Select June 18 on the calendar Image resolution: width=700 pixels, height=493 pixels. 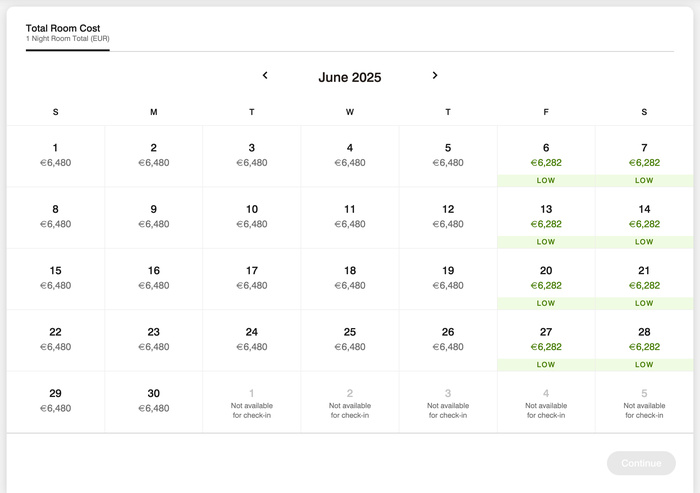click(350, 279)
